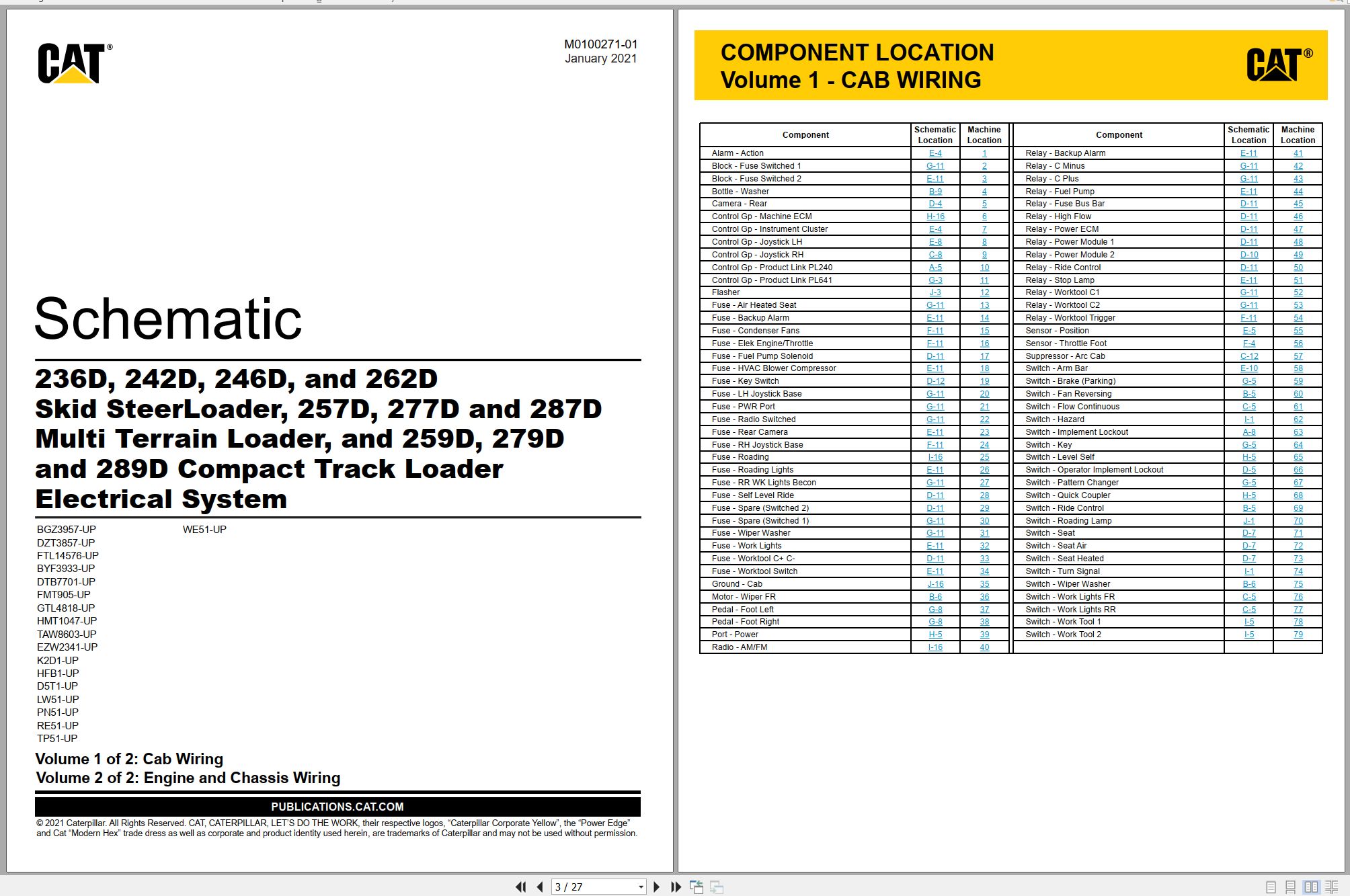The height and width of the screenshot is (896, 1350).
Task: Jump to the last page
Action: [x=676, y=887]
